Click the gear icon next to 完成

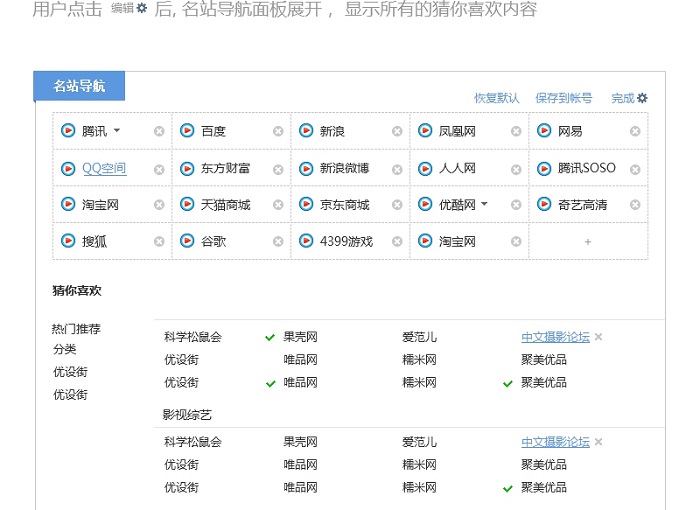tap(642, 98)
